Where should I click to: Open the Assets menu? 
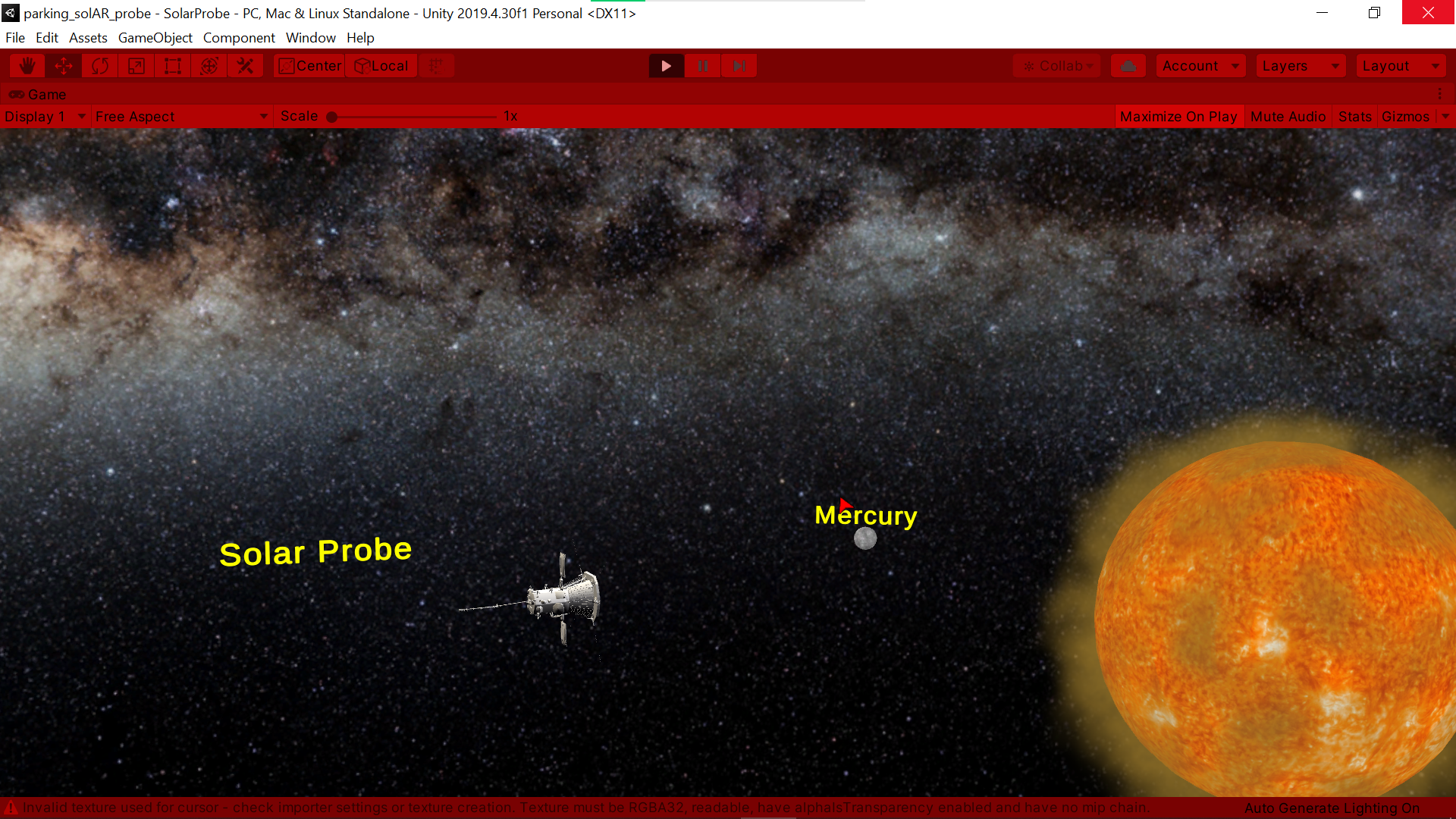coord(88,38)
